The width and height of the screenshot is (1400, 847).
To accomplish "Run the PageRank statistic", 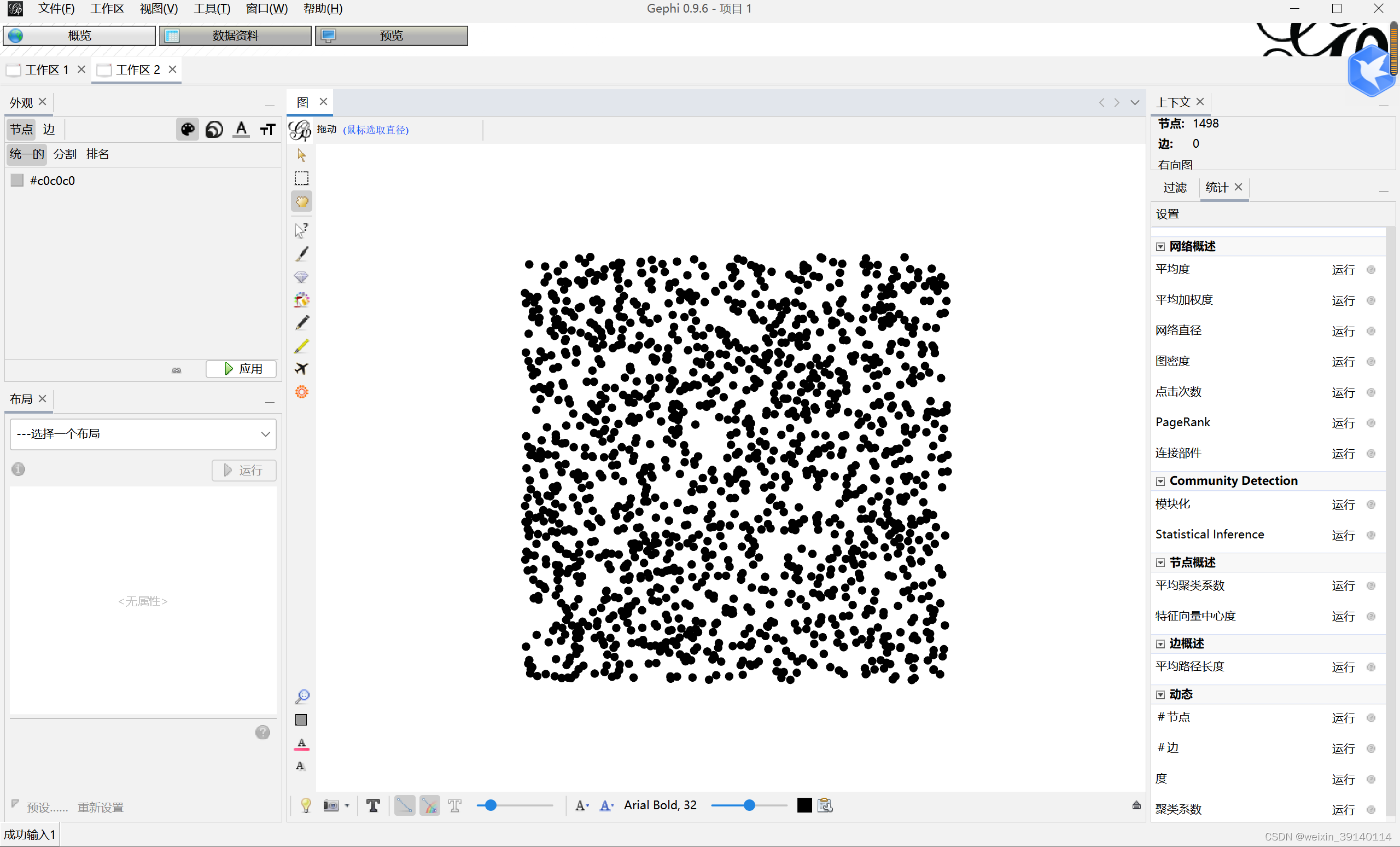I will pyautogui.click(x=1343, y=422).
